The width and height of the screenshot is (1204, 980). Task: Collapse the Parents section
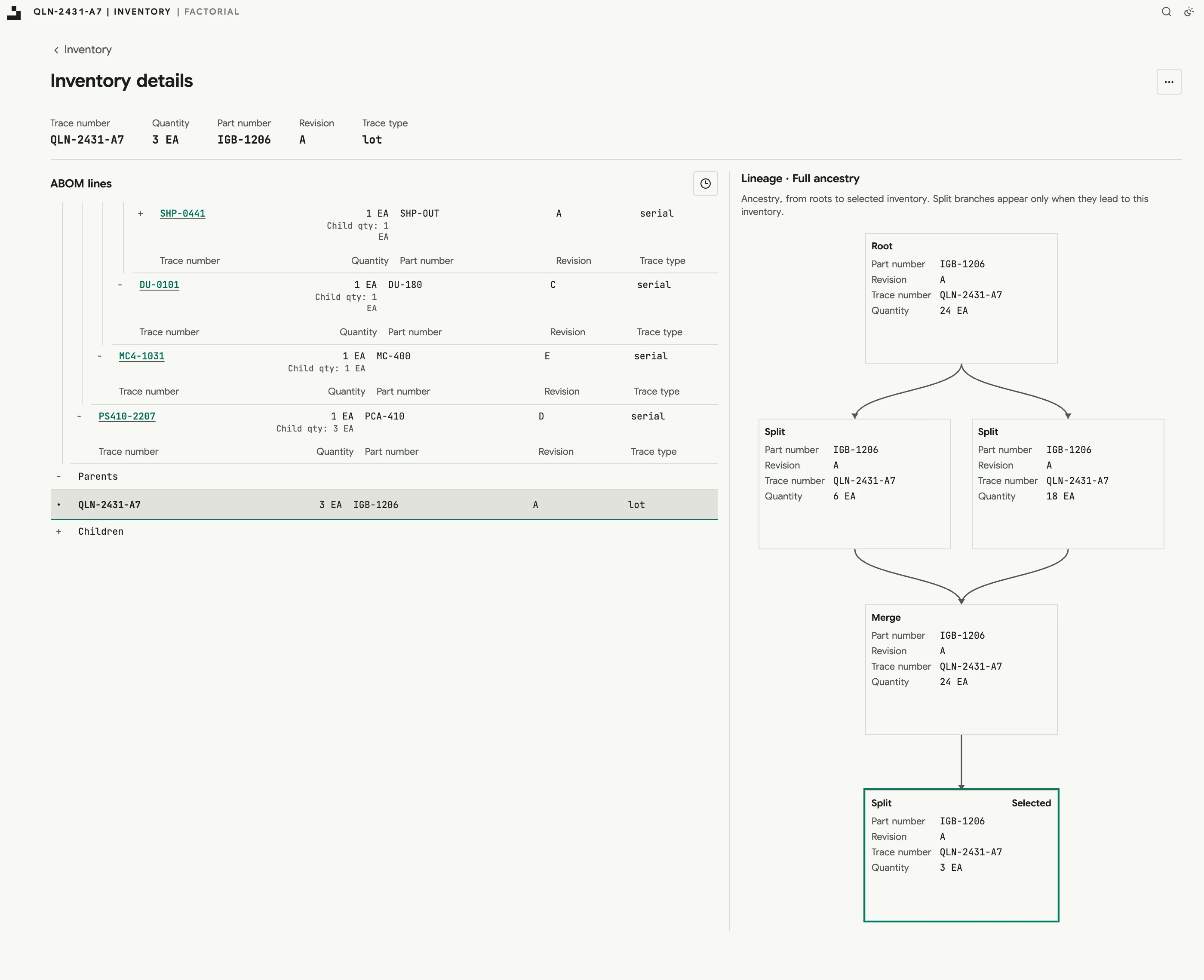58,476
